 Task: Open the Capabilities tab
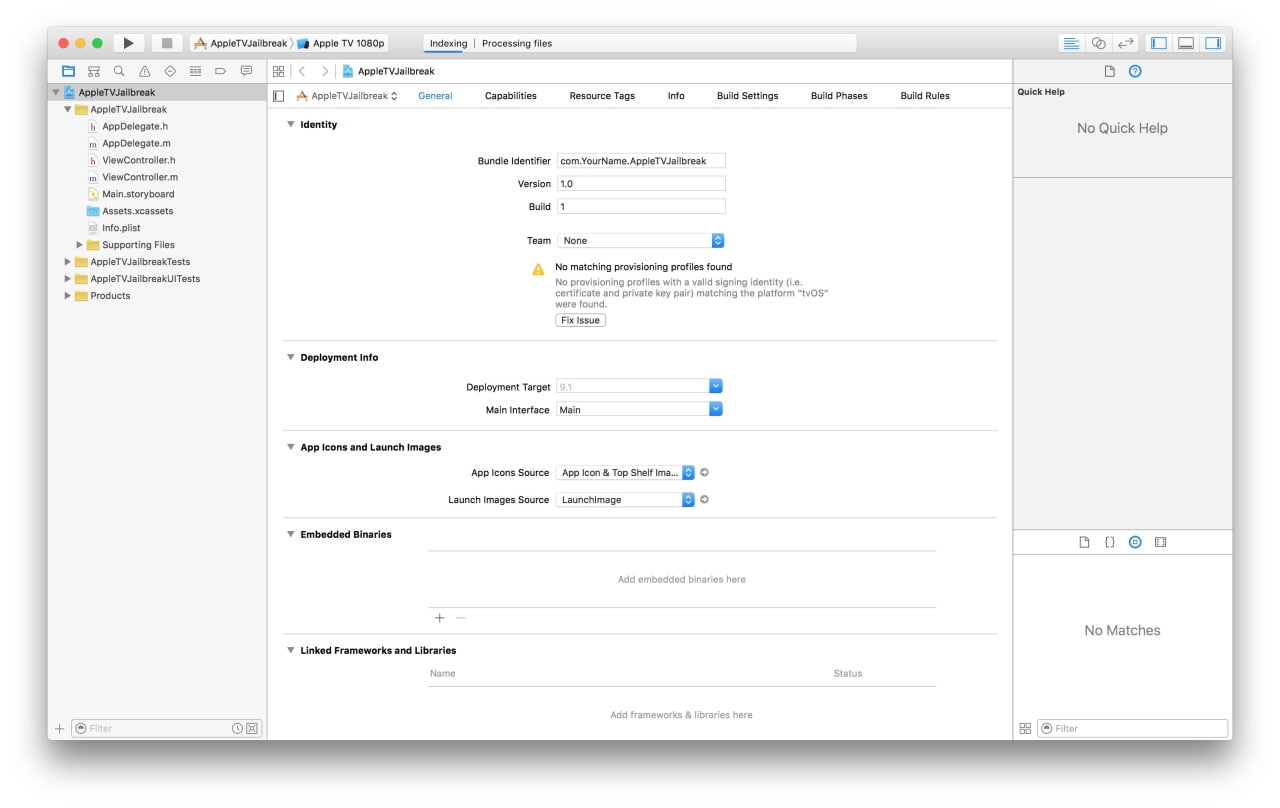510,96
